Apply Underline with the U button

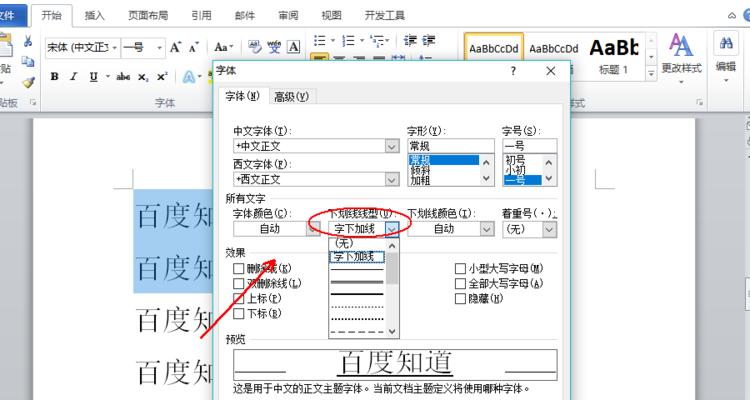tap(93, 77)
